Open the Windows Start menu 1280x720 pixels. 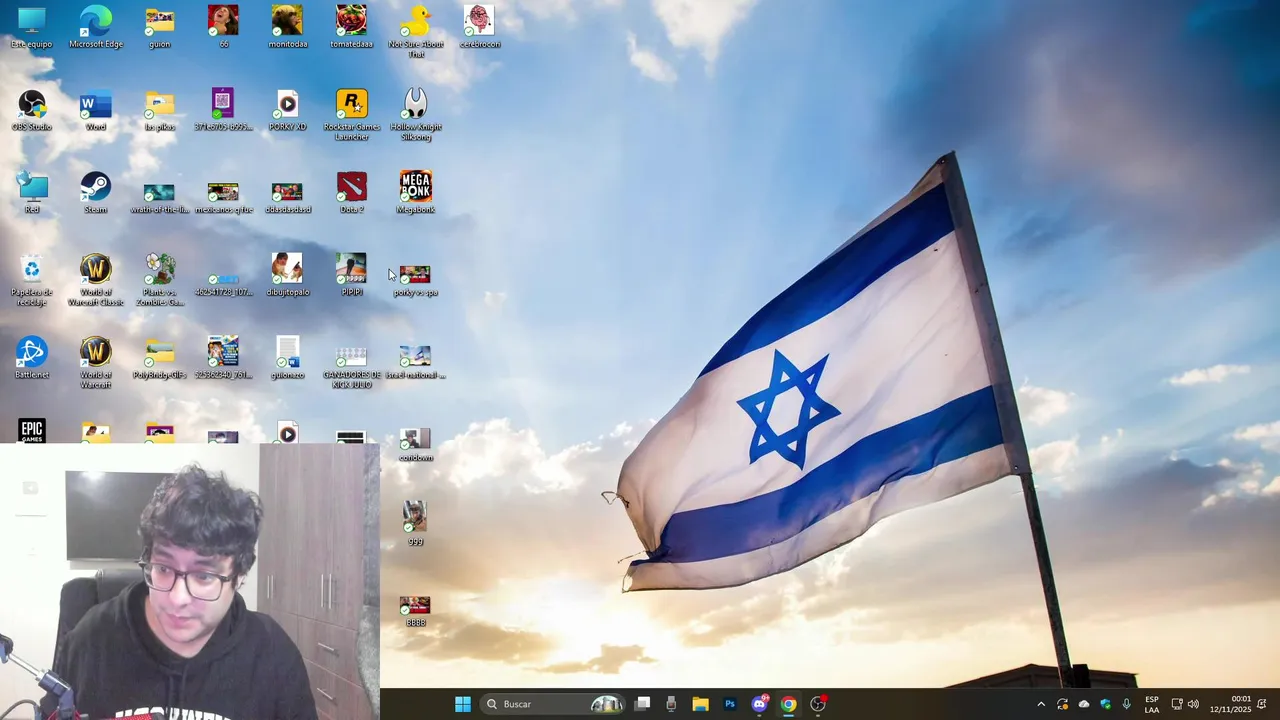point(462,704)
